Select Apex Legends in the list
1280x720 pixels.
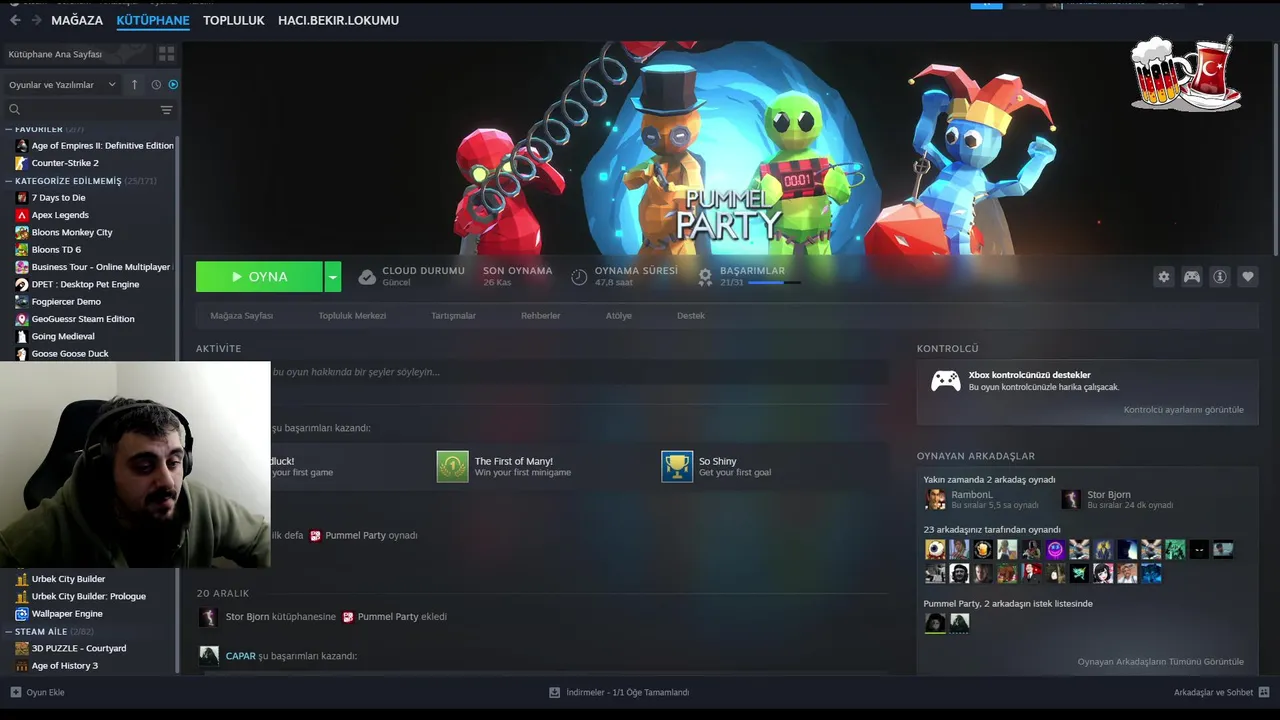[60, 215]
